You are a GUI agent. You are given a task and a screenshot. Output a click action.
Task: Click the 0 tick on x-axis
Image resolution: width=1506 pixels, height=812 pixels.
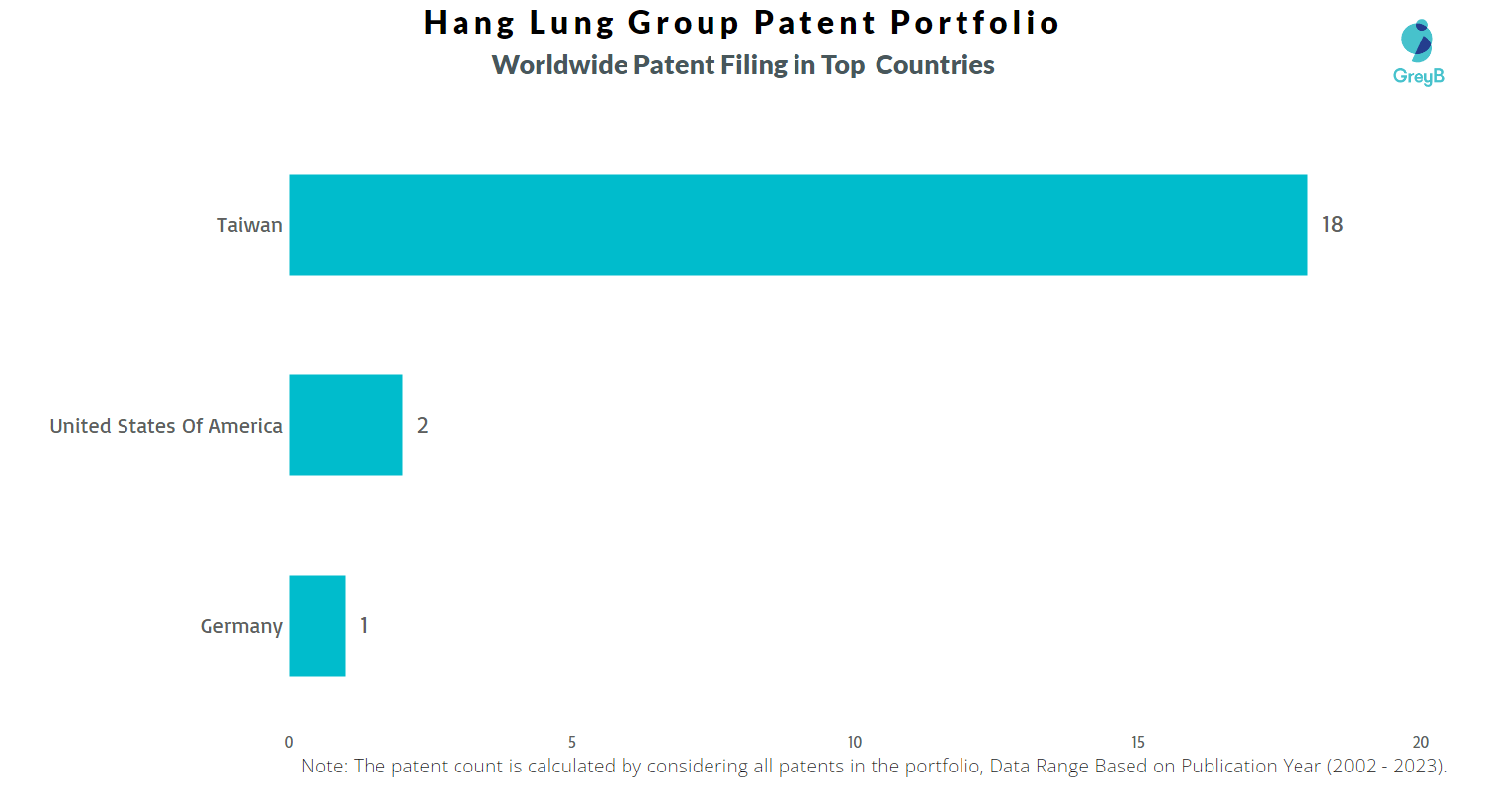point(289,742)
